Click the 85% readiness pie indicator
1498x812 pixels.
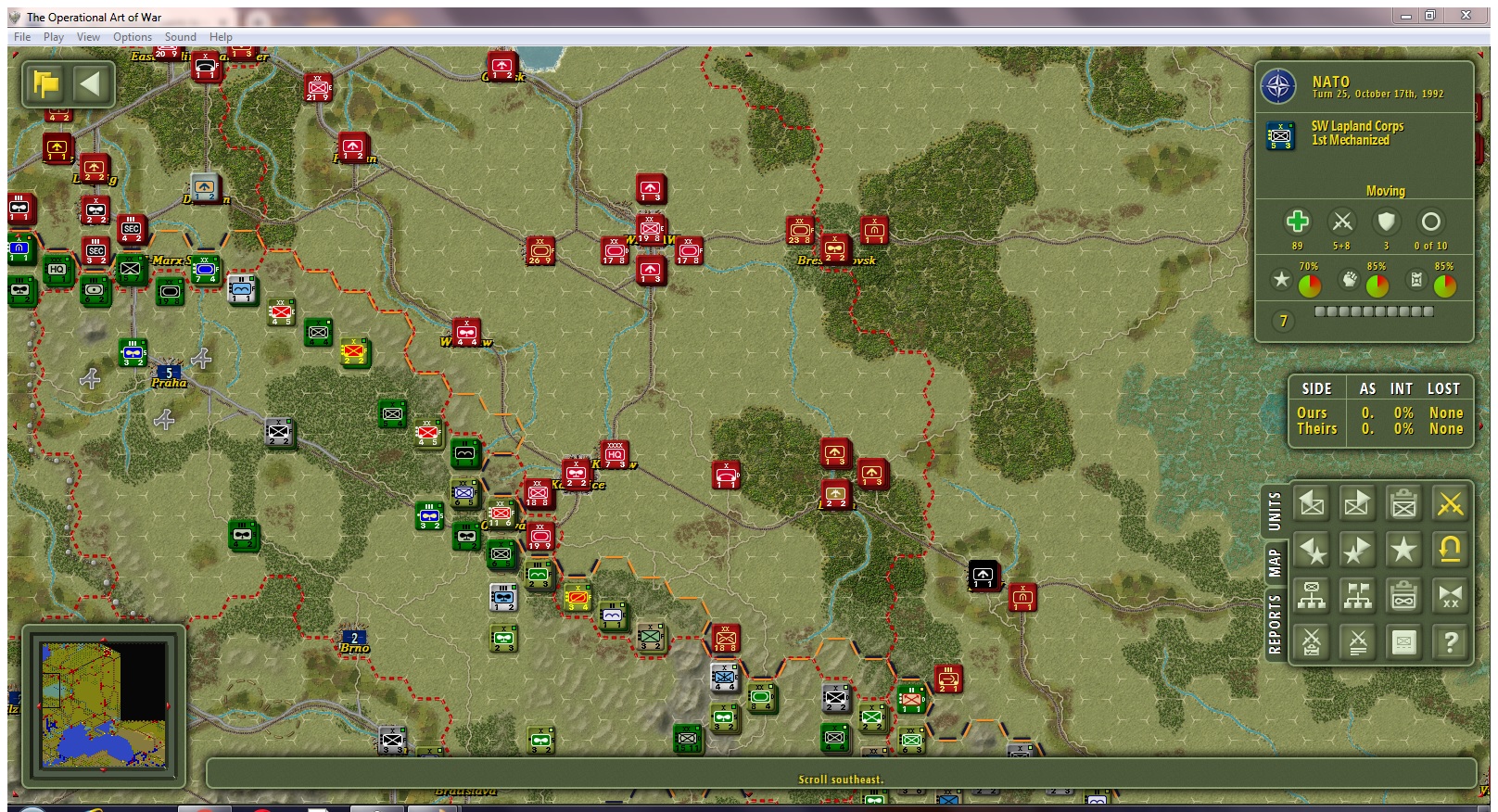[1377, 285]
